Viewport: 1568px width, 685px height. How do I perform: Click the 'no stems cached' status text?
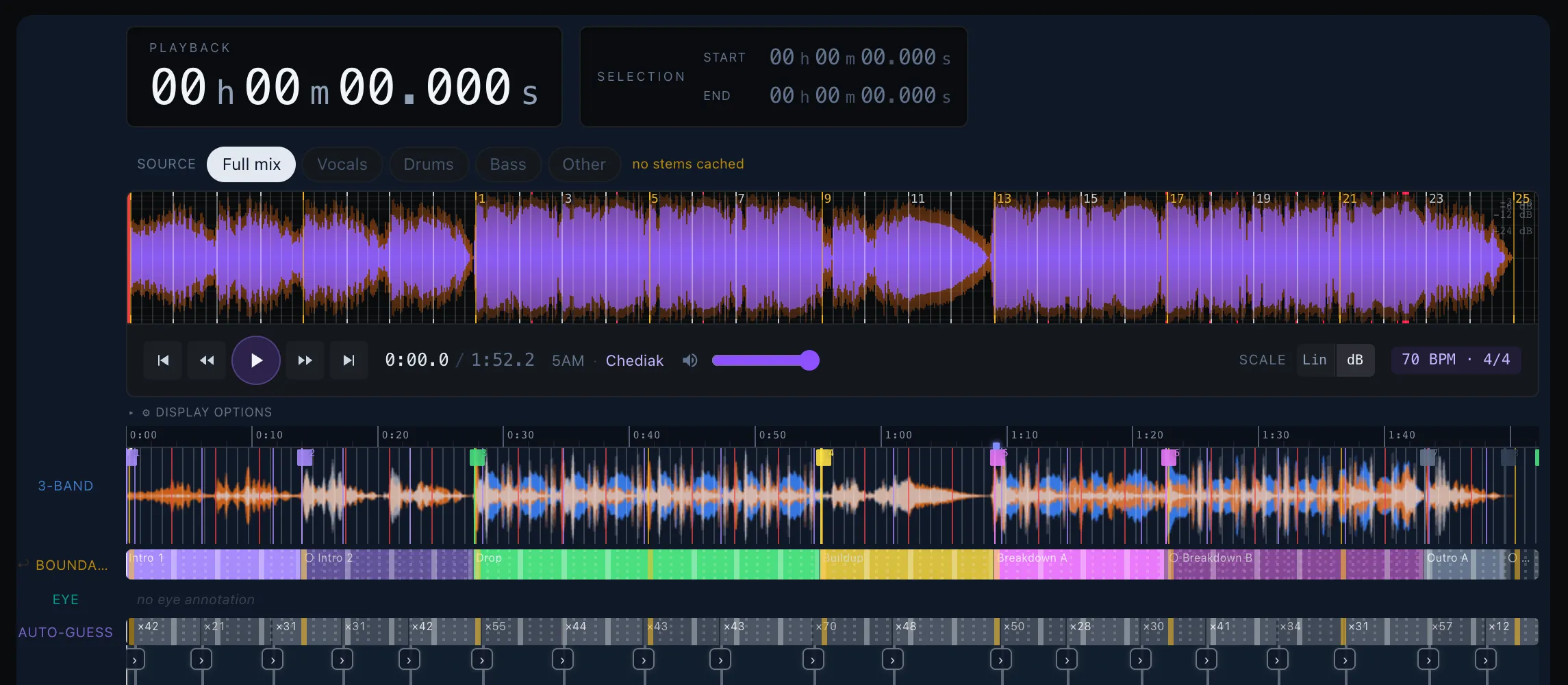pyautogui.click(x=687, y=164)
